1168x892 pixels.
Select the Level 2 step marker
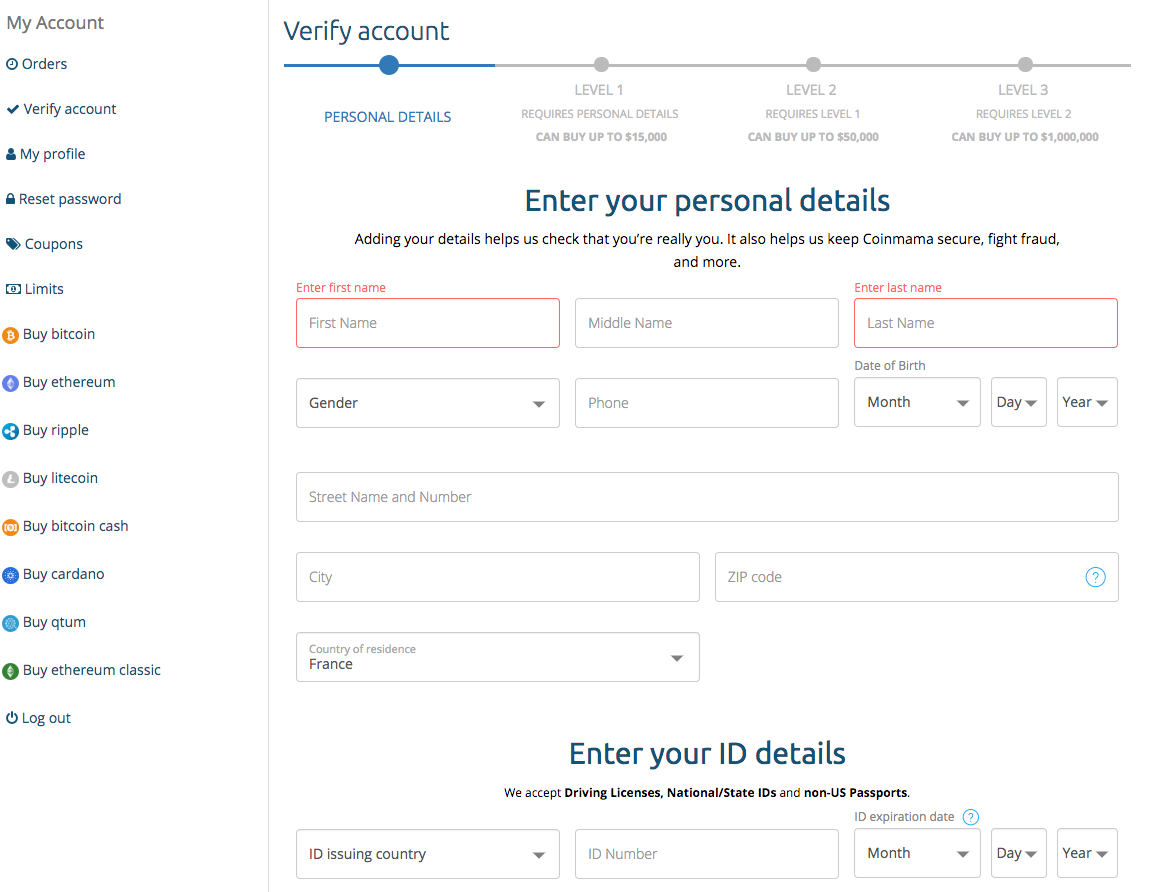[x=813, y=65]
